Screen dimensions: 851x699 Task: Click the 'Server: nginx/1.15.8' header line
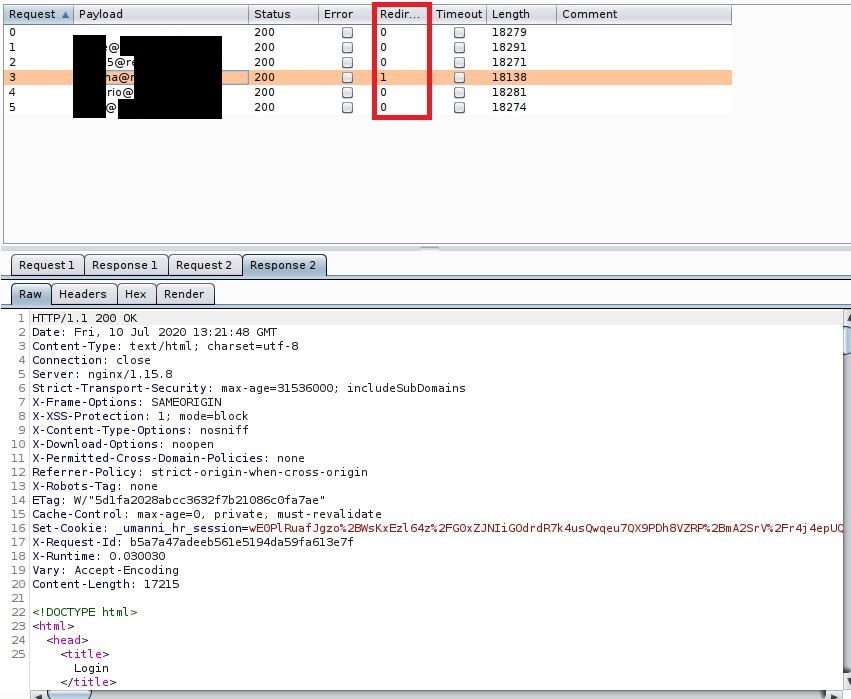(x=102, y=374)
